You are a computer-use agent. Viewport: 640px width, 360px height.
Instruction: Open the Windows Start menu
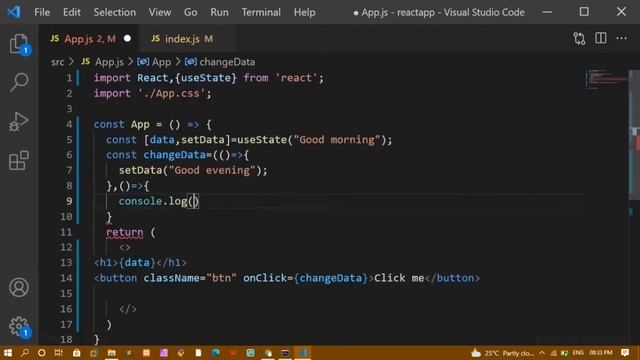point(7,353)
